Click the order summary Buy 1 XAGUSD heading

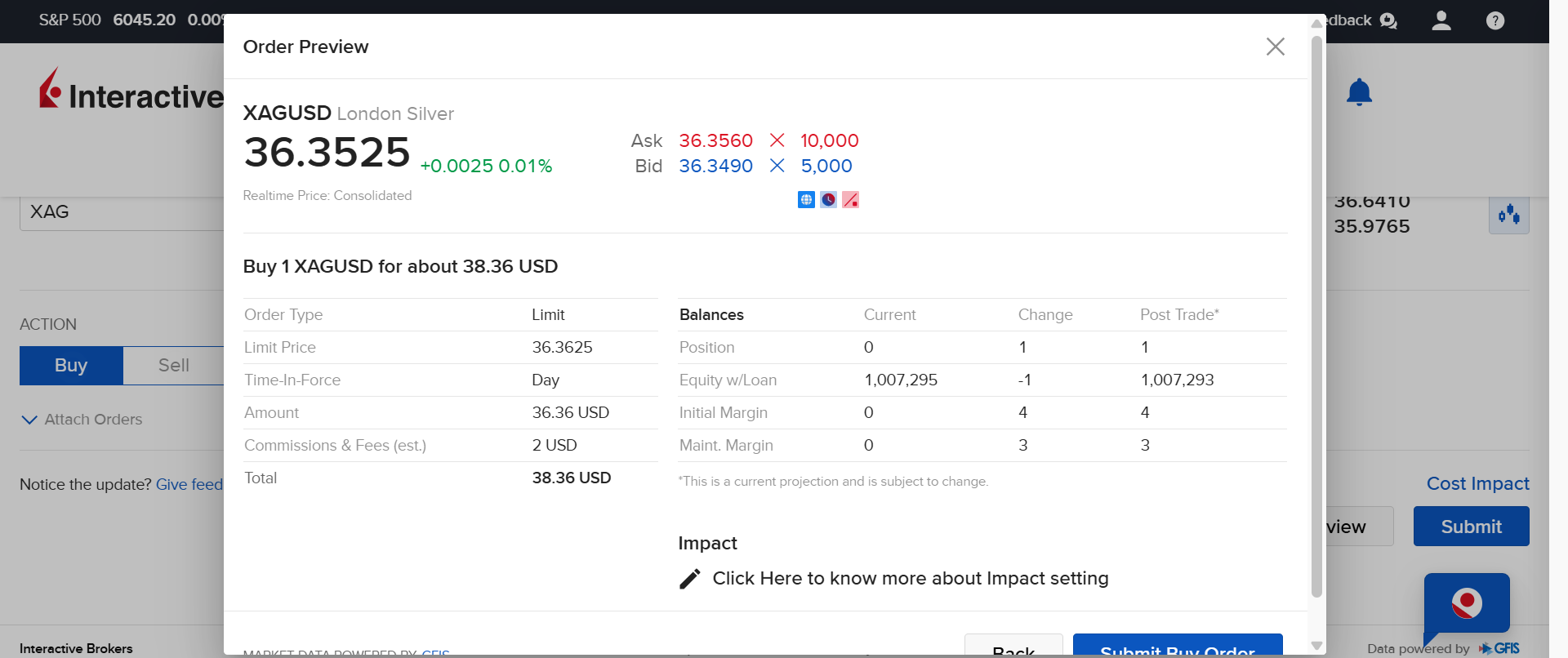(x=400, y=266)
